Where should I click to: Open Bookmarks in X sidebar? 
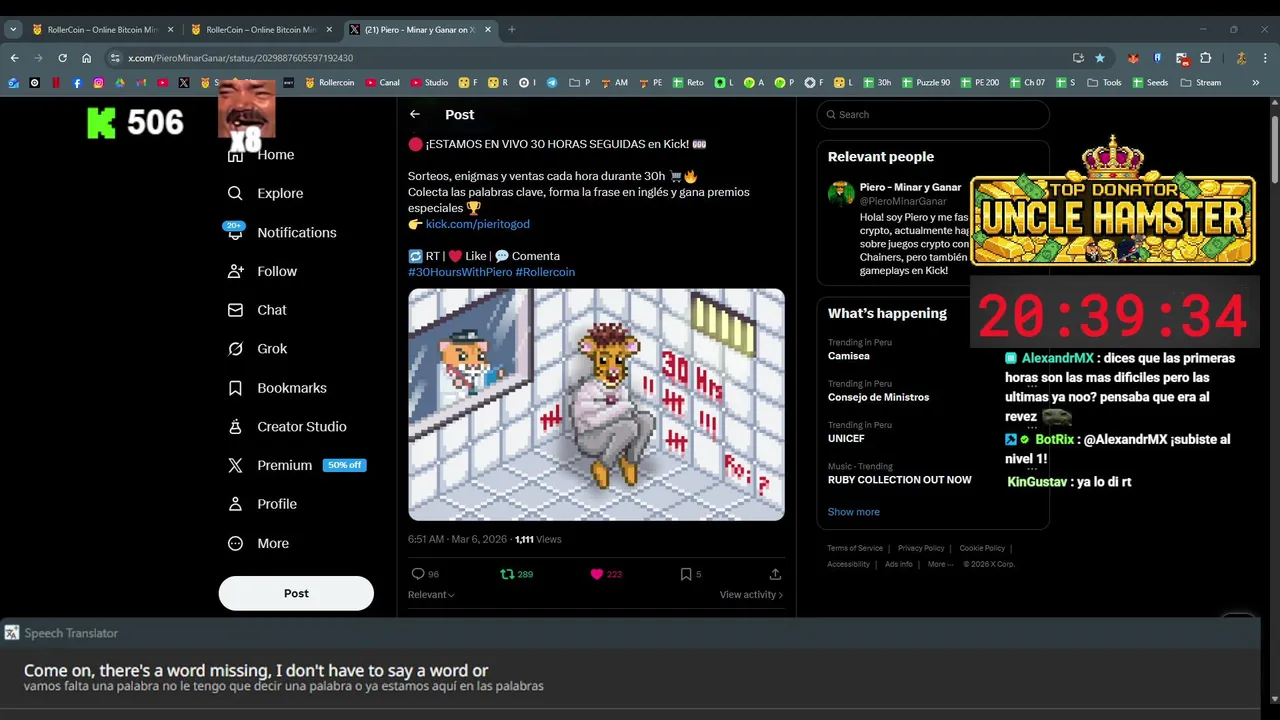tap(277, 388)
